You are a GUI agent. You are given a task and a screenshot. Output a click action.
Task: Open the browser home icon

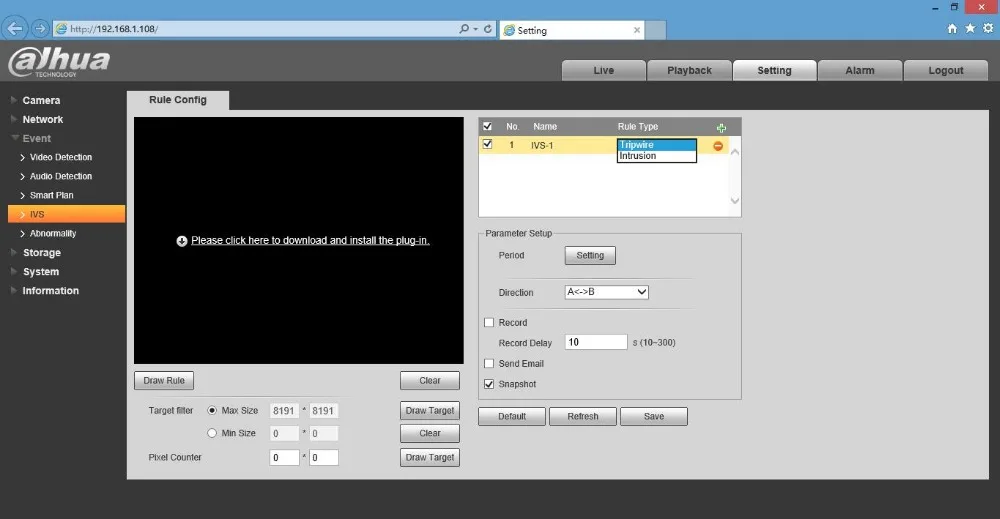952,28
